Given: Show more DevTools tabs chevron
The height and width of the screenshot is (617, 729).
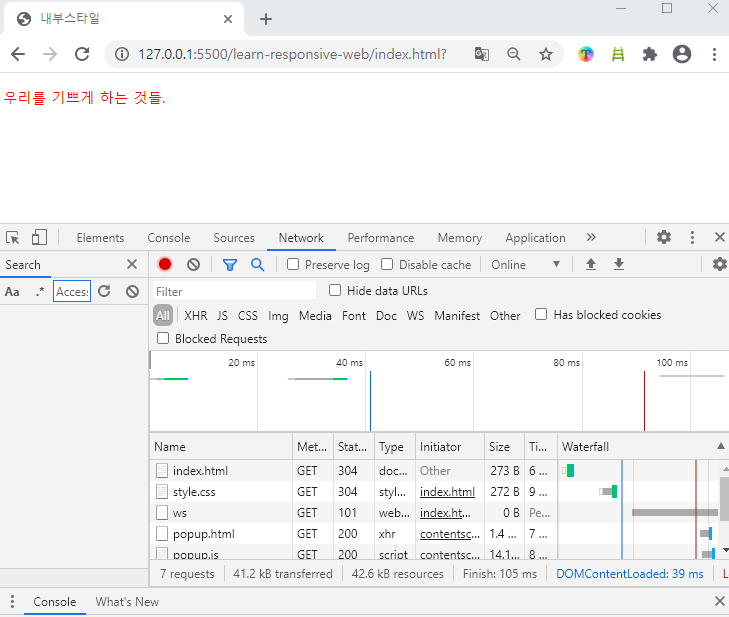Looking at the screenshot, I should [591, 237].
